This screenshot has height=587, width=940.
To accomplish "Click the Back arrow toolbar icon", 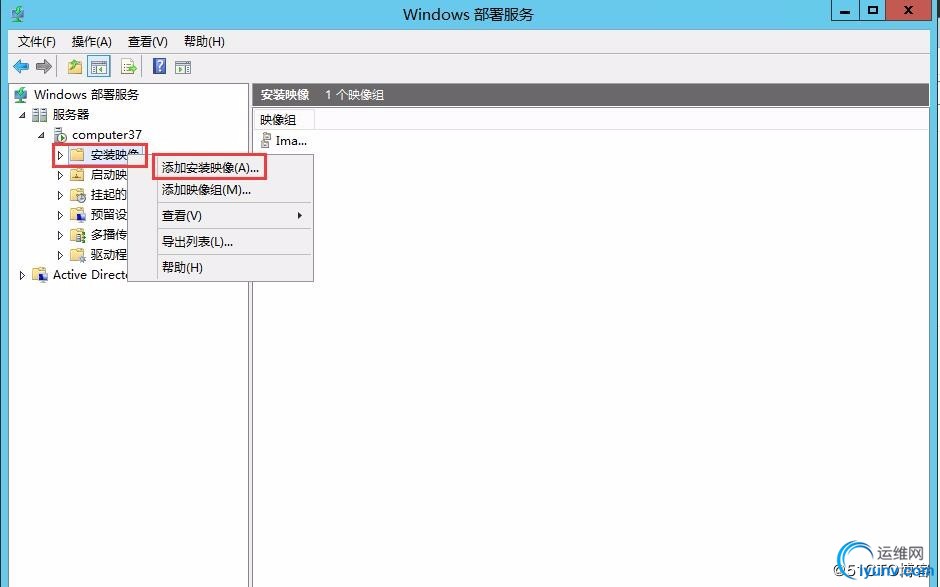I will tap(21, 67).
